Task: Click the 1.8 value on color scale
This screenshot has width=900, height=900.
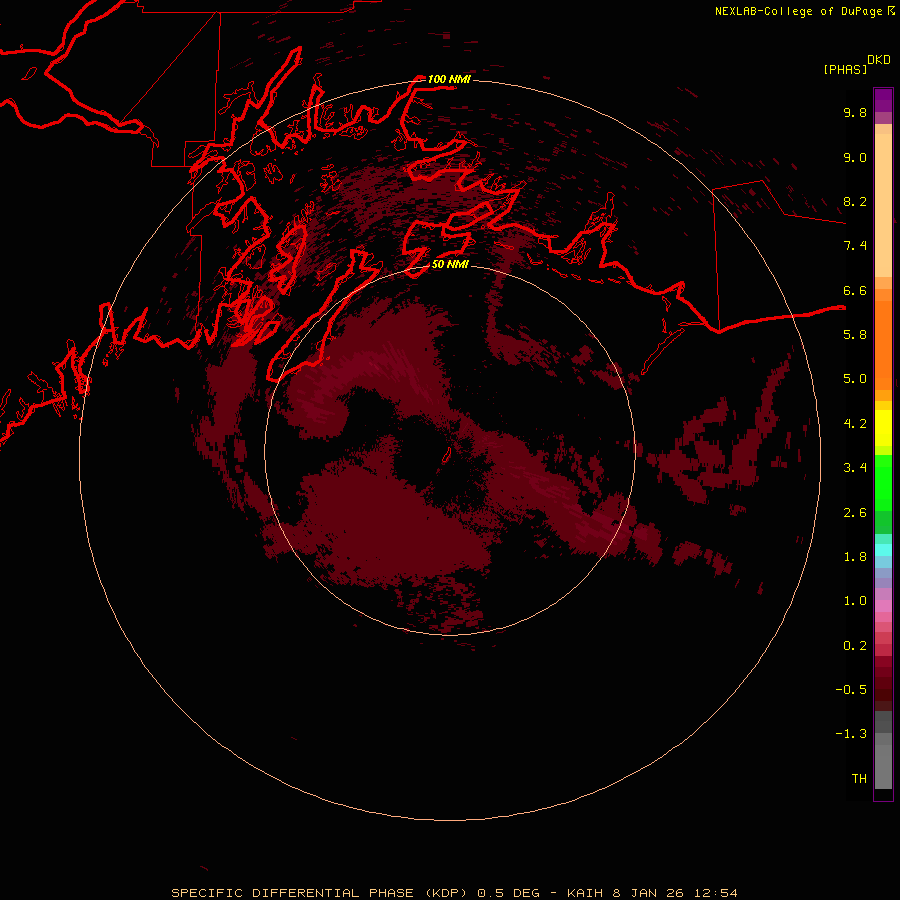Action: tap(855, 556)
